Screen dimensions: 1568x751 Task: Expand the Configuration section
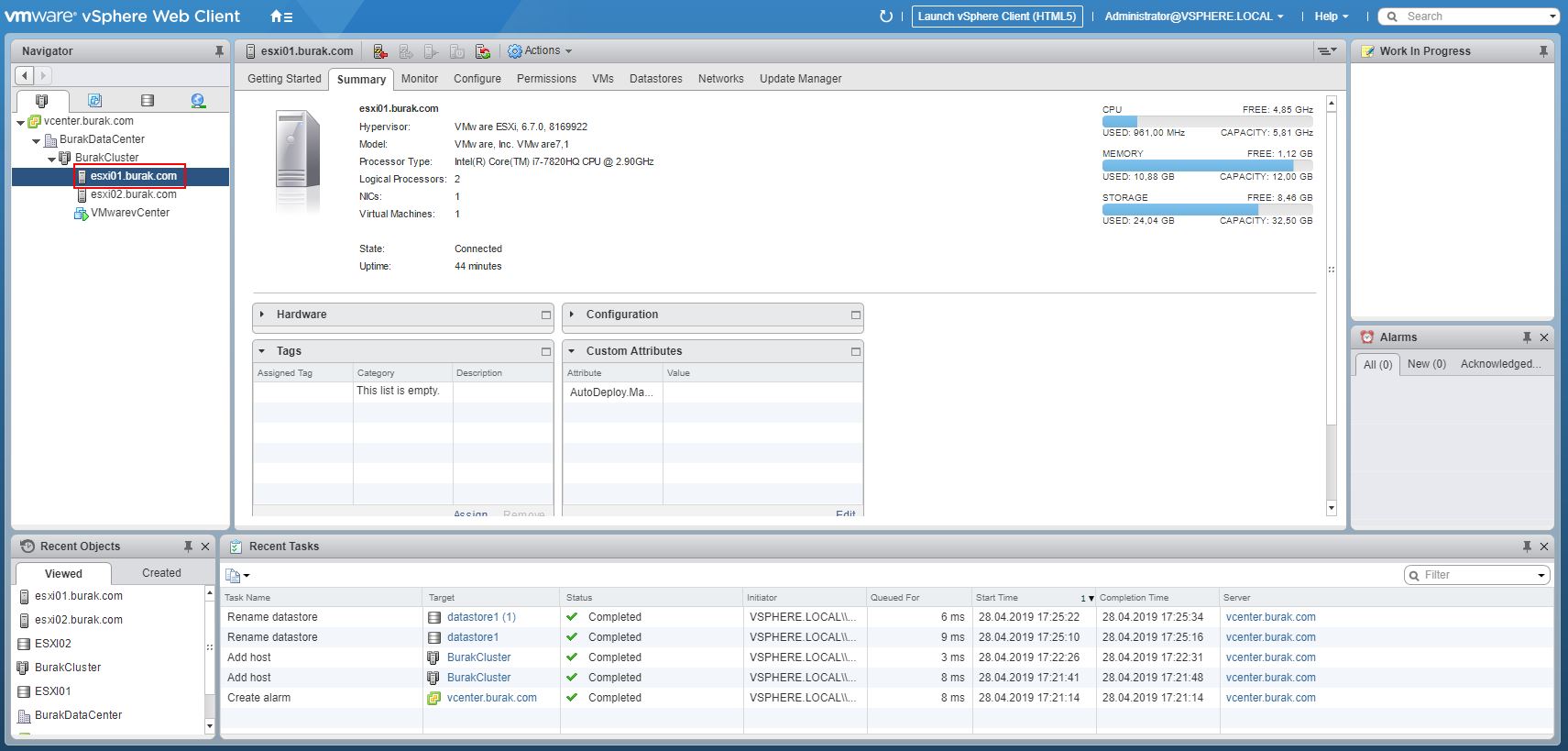[x=573, y=315]
